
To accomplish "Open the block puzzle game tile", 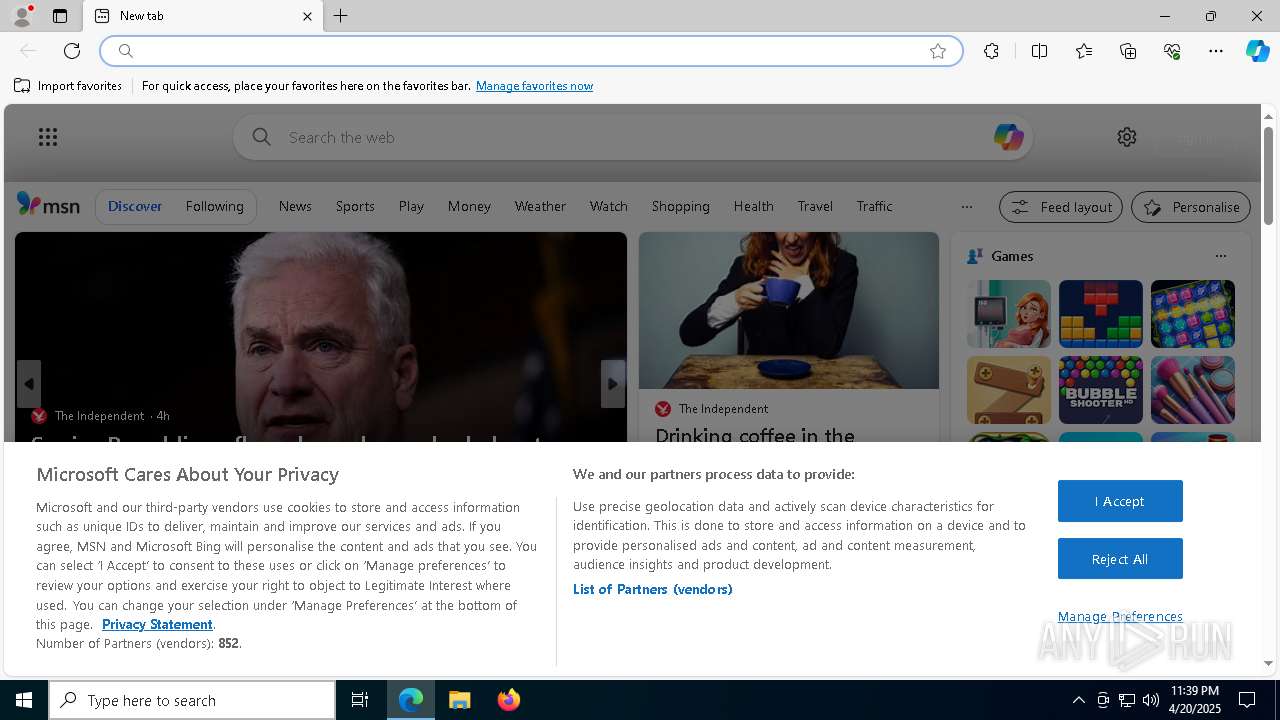I will [x=1100, y=314].
